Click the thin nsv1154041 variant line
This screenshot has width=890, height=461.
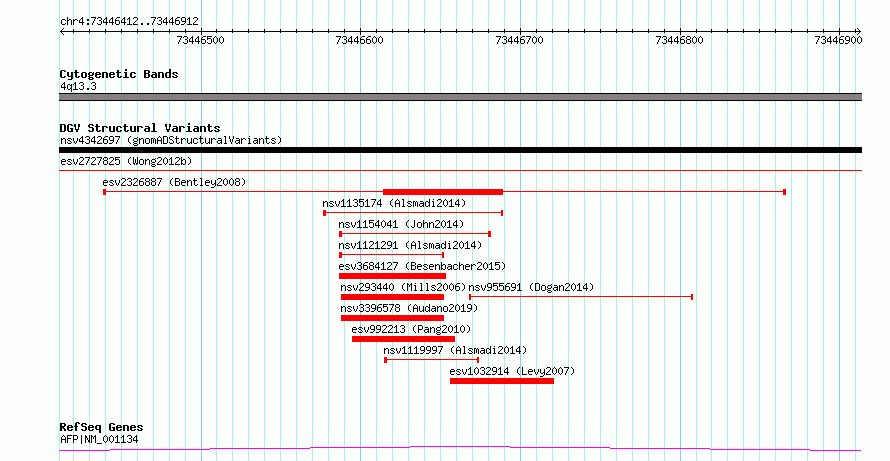click(415, 234)
